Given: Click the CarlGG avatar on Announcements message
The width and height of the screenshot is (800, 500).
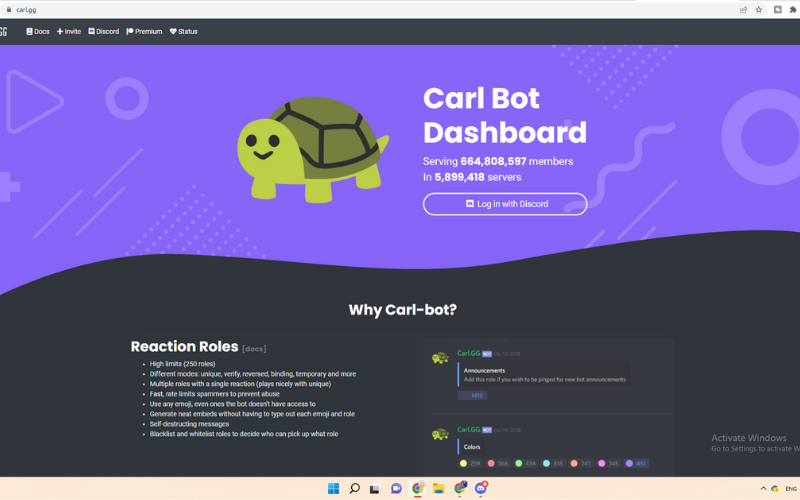Looking at the screenshot, I should click(440, 358).
